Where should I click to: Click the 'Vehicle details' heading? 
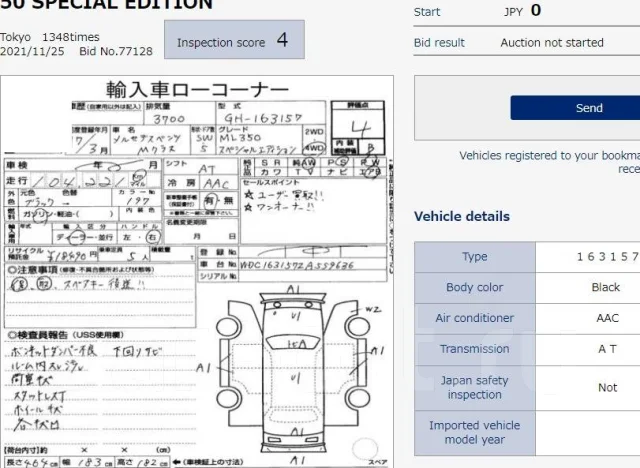click(x=462, y=216)
